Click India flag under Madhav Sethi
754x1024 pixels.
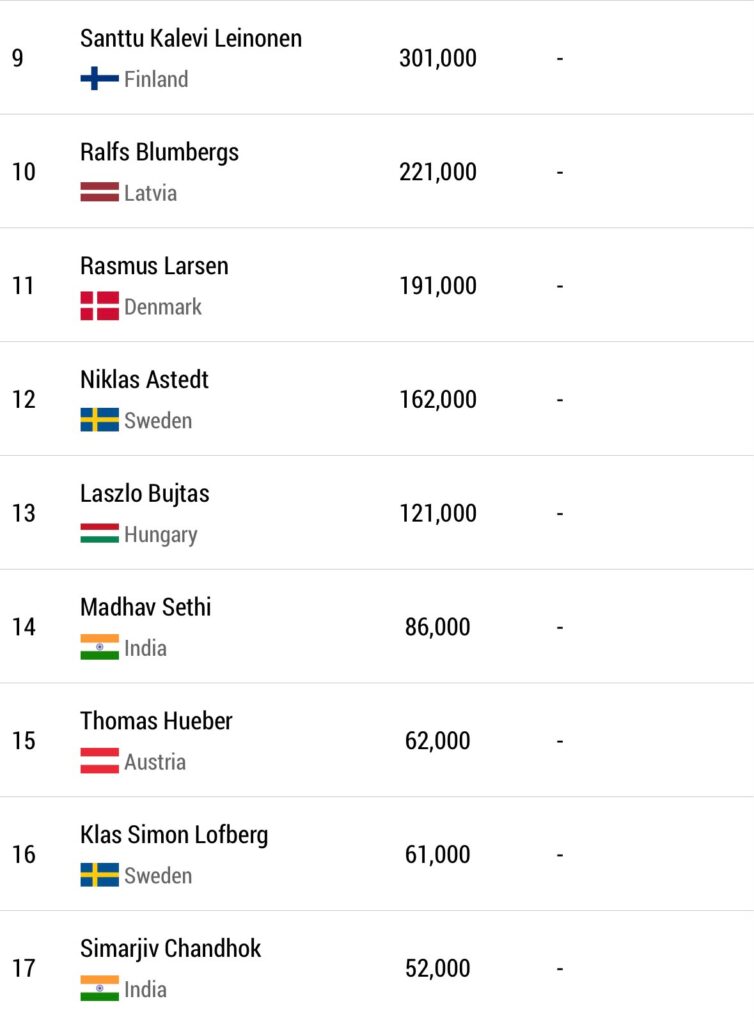pyautogui.click(x=99, y=647)
